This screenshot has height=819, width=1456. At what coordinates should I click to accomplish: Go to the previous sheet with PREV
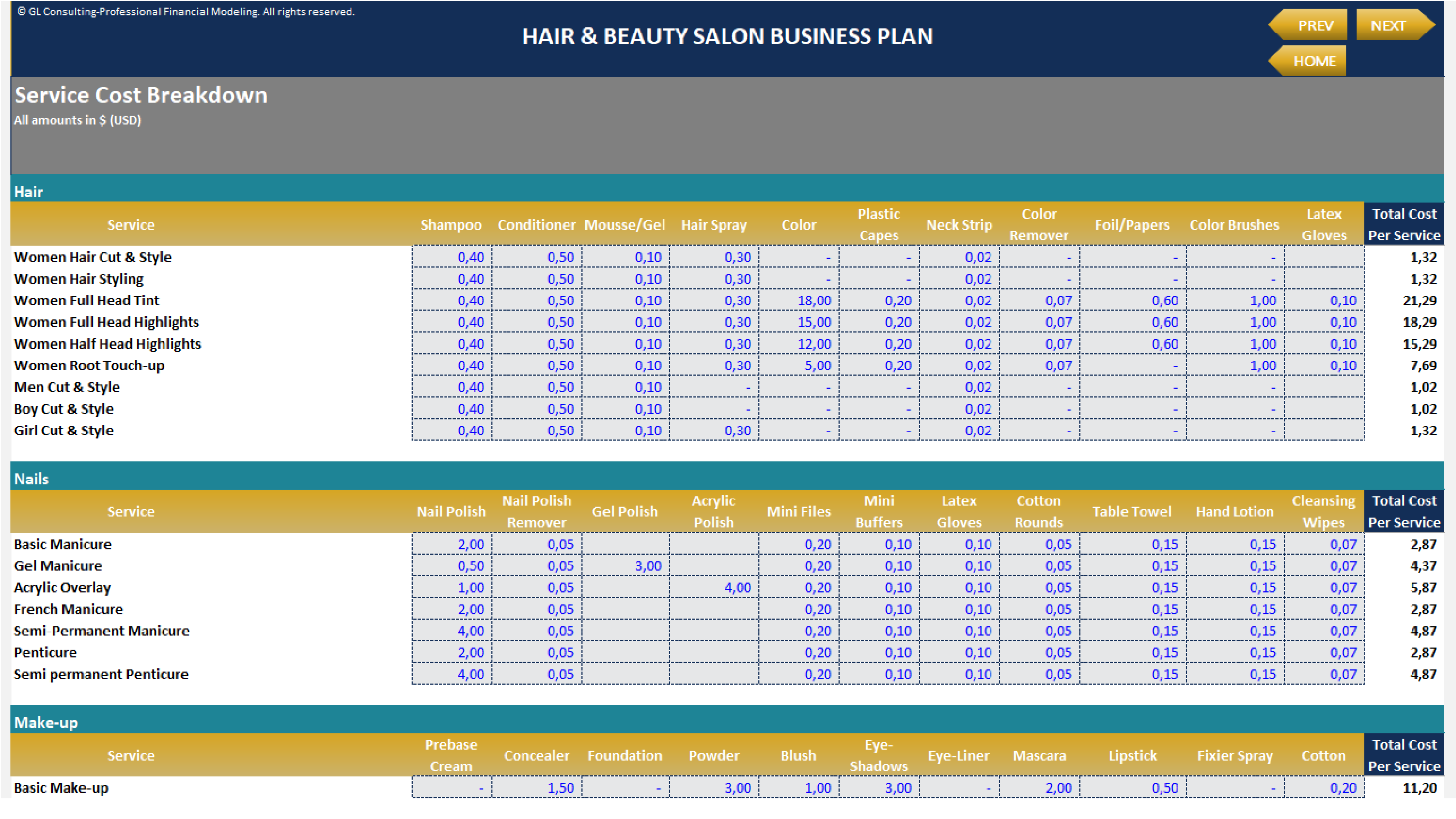pos(1308,26)
